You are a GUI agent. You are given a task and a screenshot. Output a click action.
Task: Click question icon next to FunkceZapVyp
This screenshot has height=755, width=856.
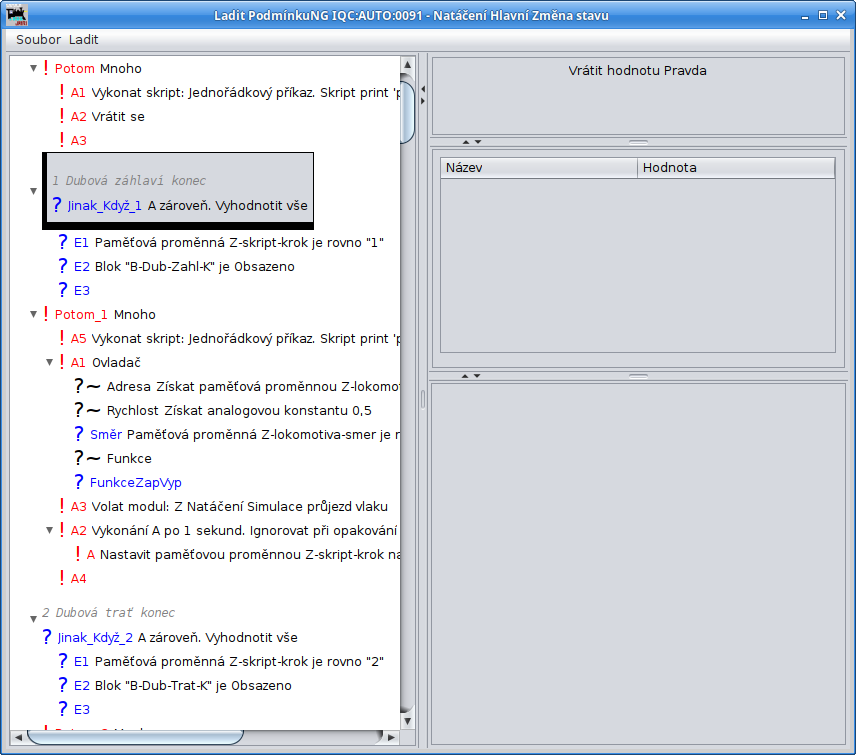click(79, 482)
